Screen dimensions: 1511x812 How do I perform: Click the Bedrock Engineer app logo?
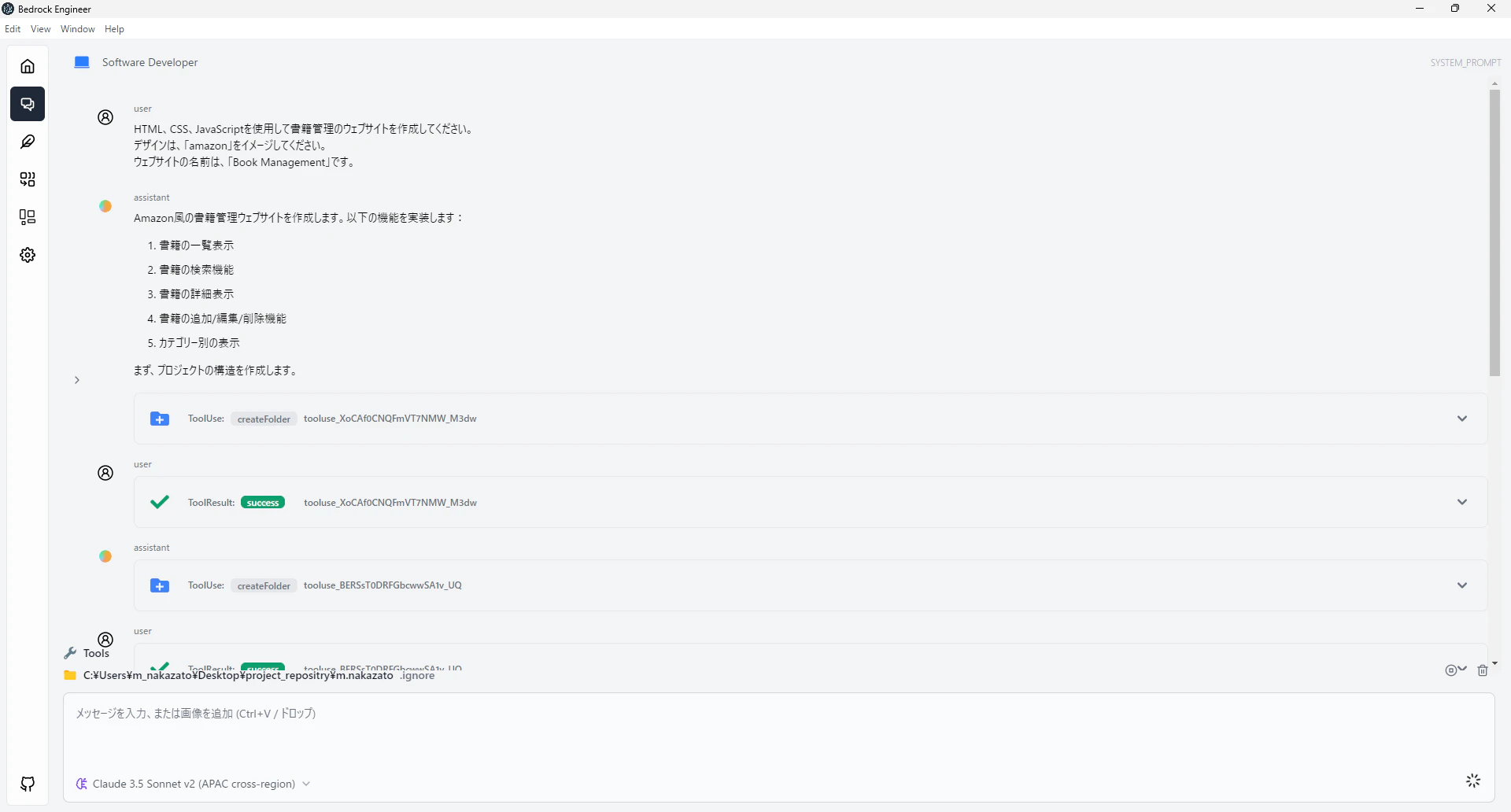[x=8, y=9]
